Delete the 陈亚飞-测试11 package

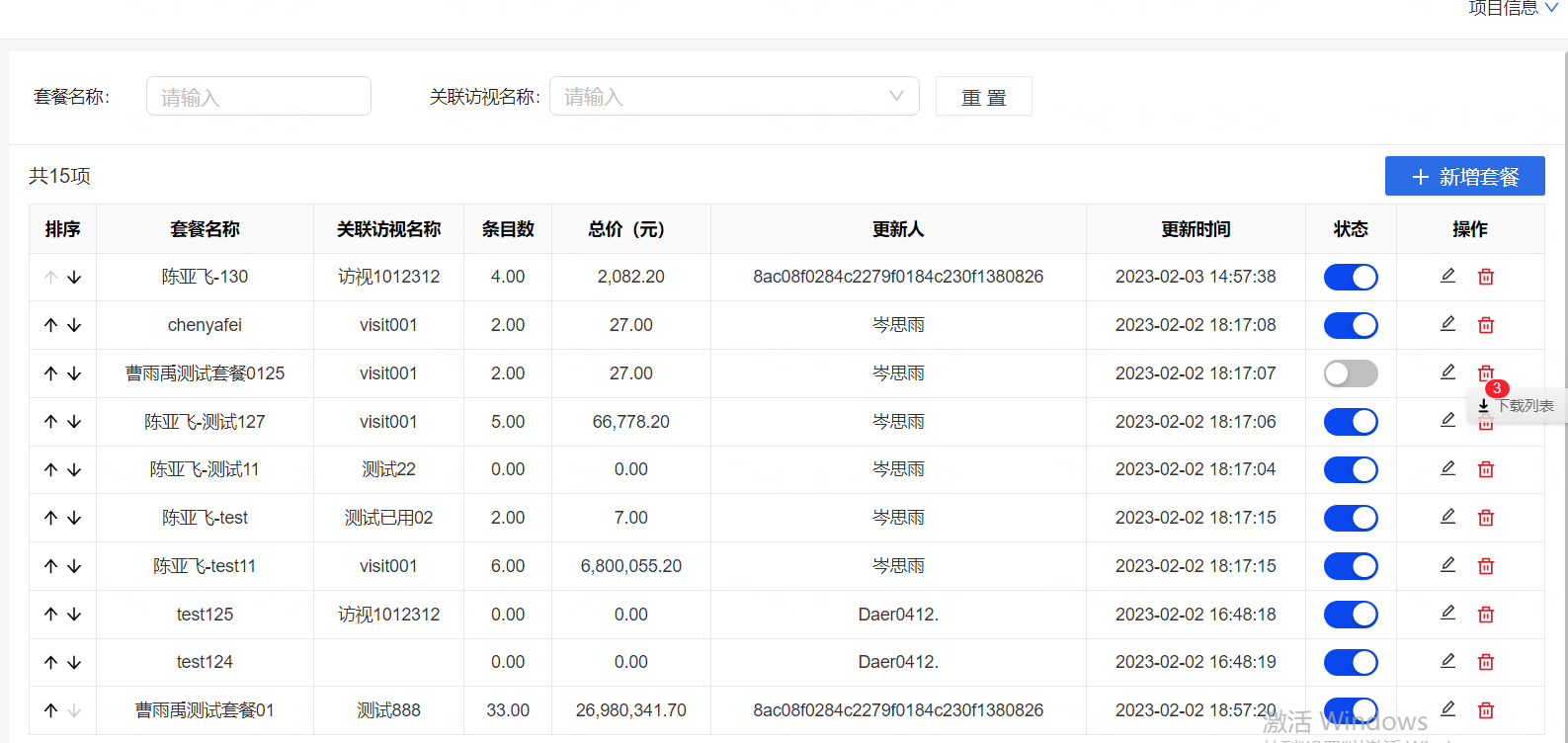(1486, 469)
